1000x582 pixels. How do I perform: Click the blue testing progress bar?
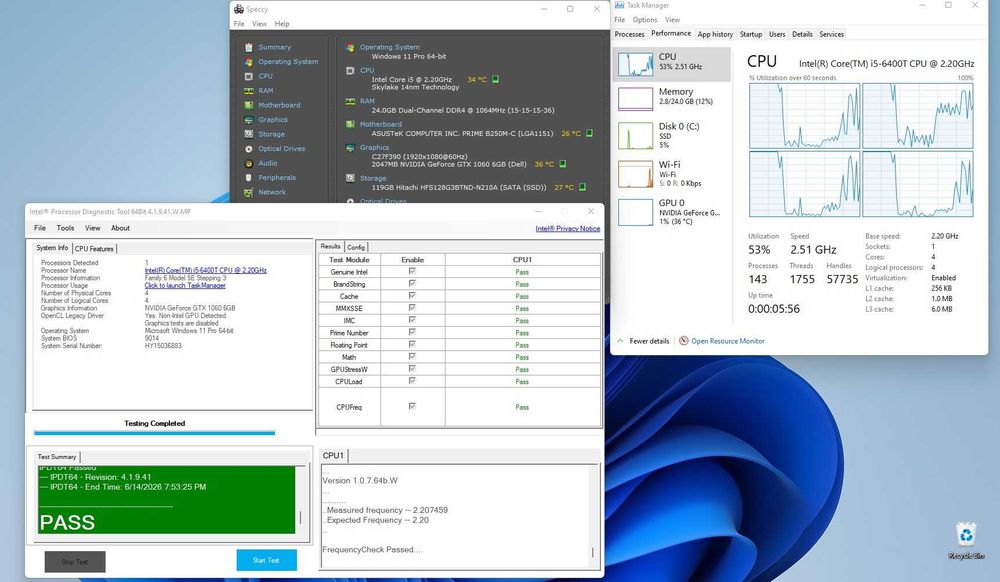154,433
